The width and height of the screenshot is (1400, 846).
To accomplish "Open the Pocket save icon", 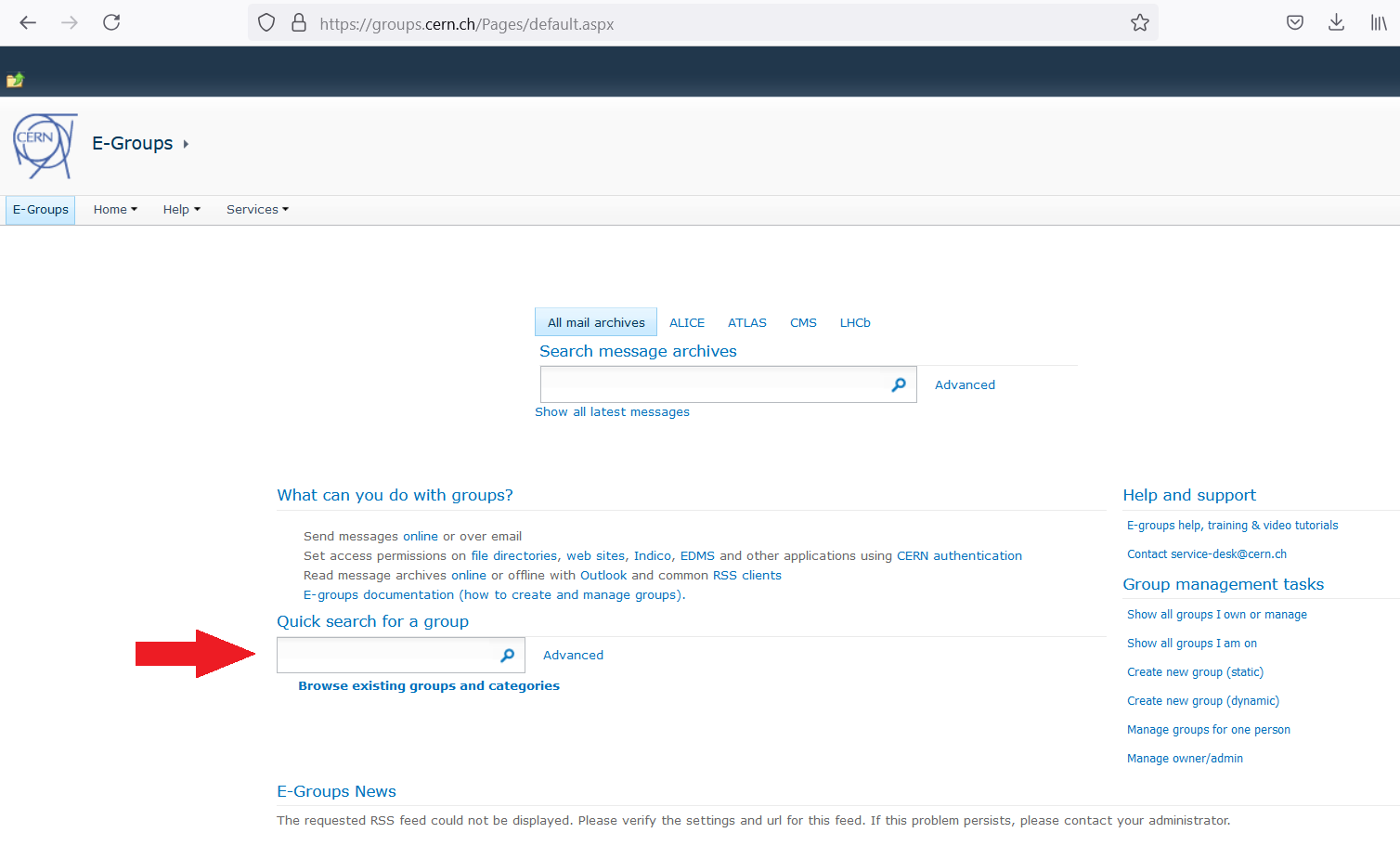I will tap(1295, 22).
